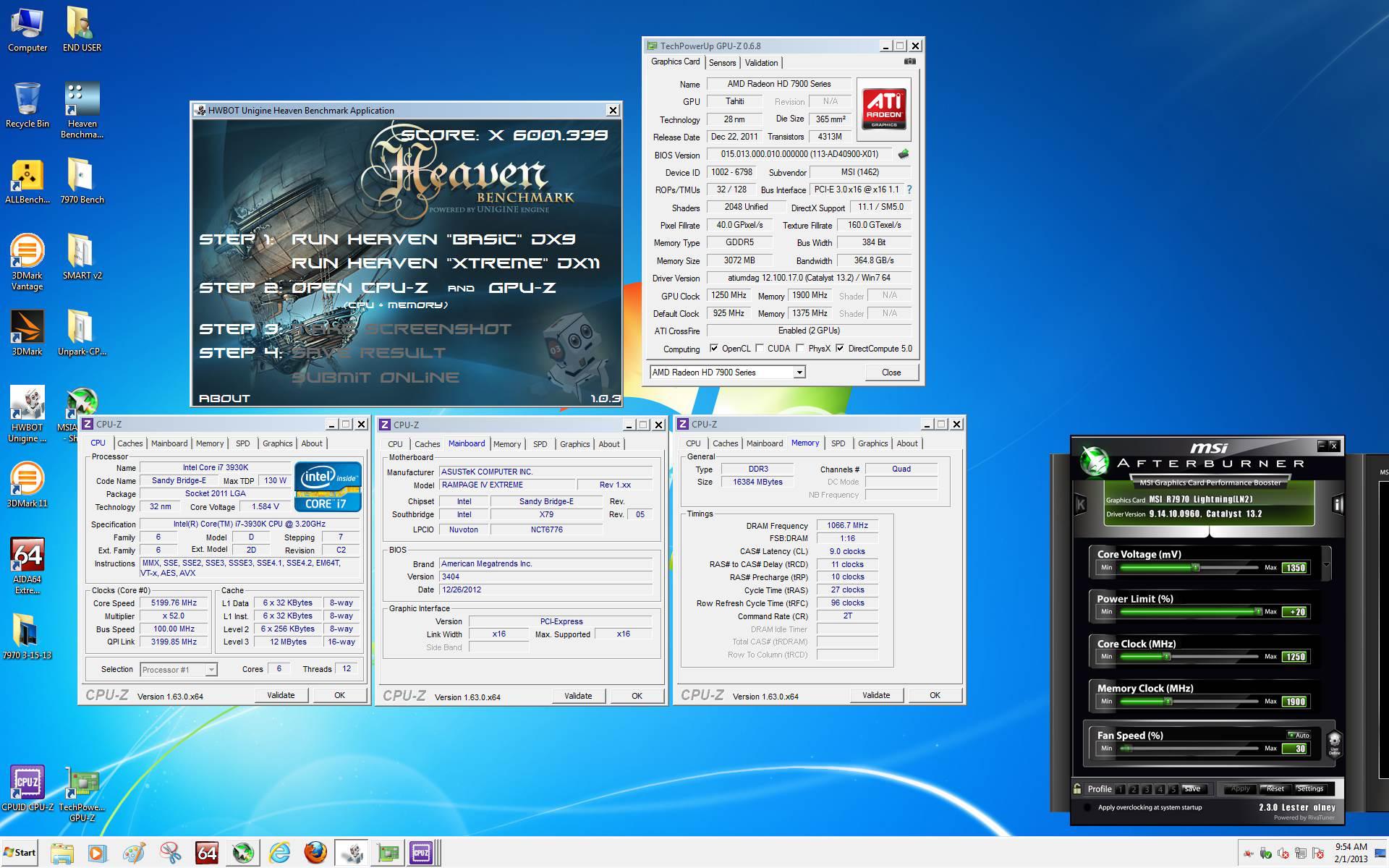Open the GPU-Z screenshot camera icon
This screenshot has height=868, width=1389.
point(910,61)
